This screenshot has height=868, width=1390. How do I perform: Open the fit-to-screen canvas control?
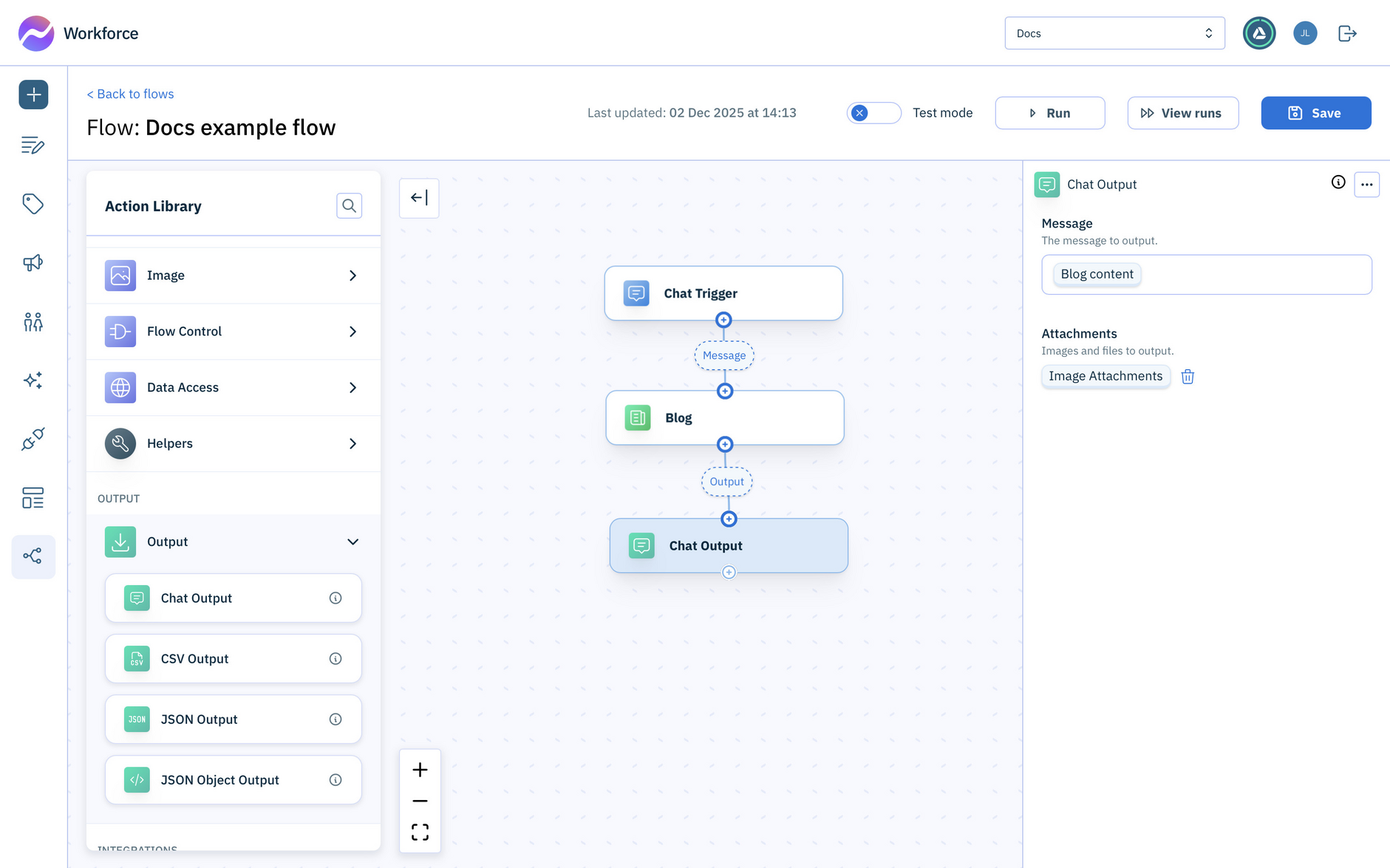(x=420, y=832)
